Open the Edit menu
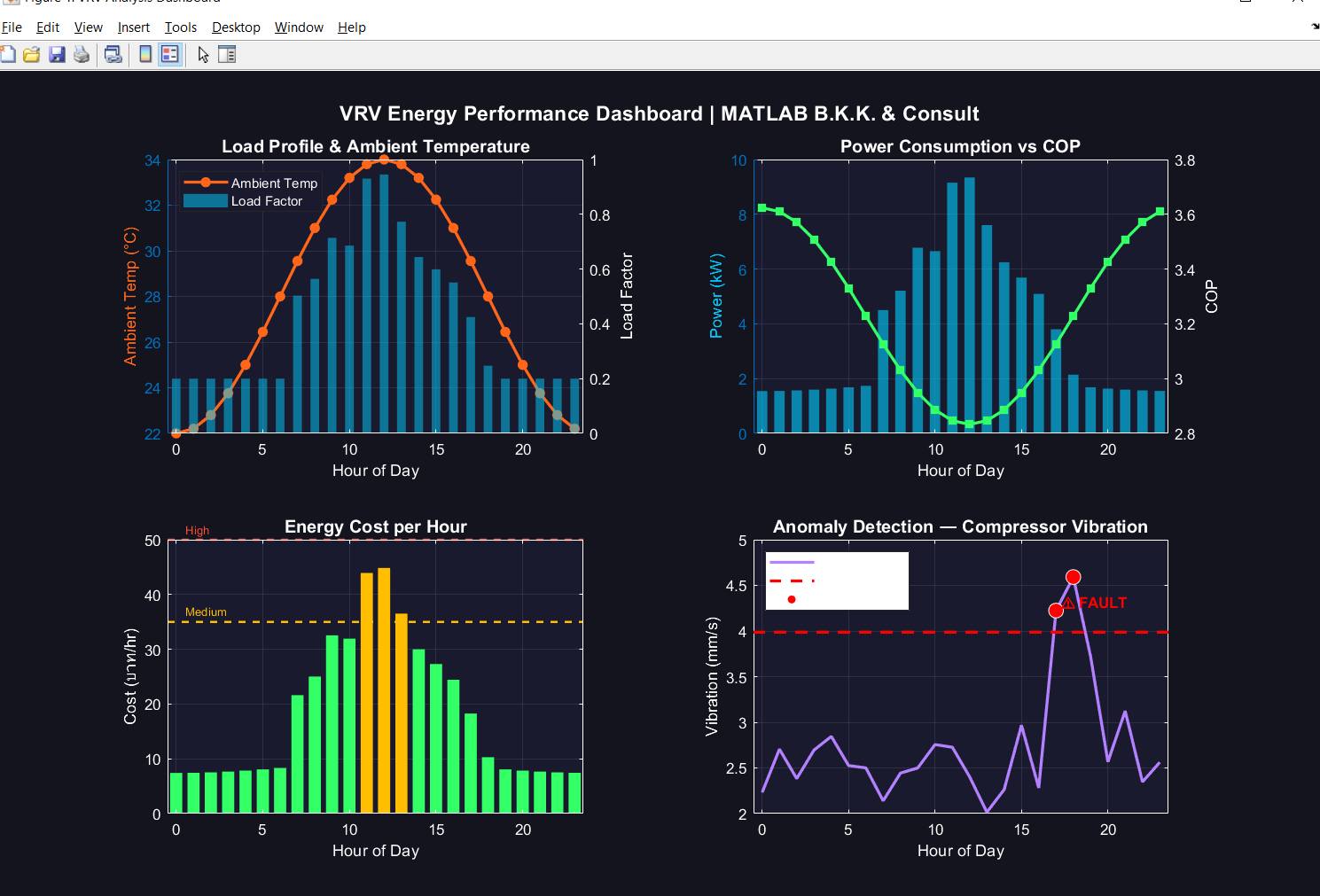 [x=48, y=27]
